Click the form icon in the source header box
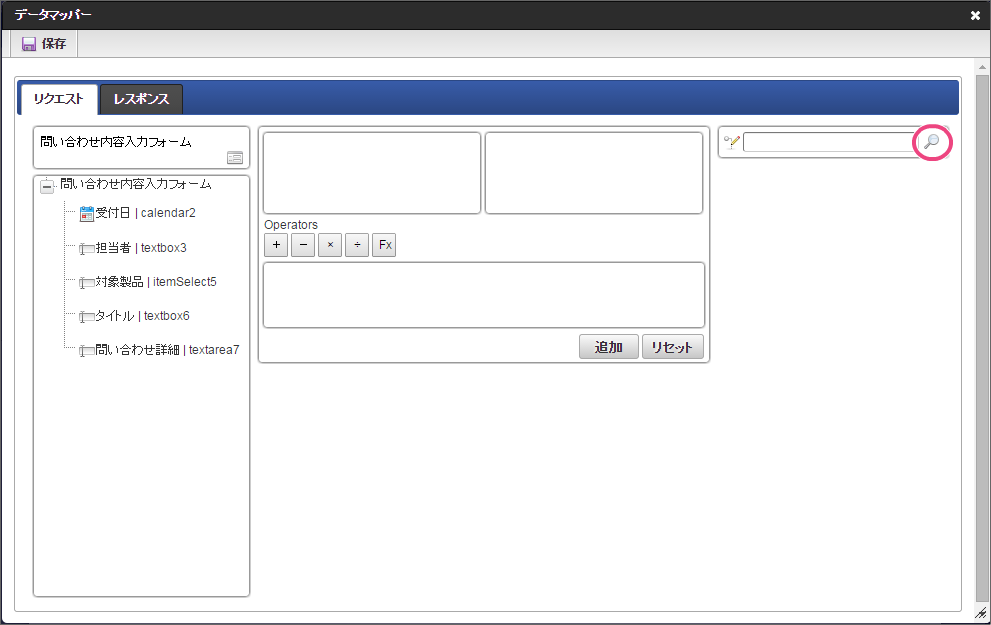This screenshot has width=991, height=625. click(x=234, y=158)
